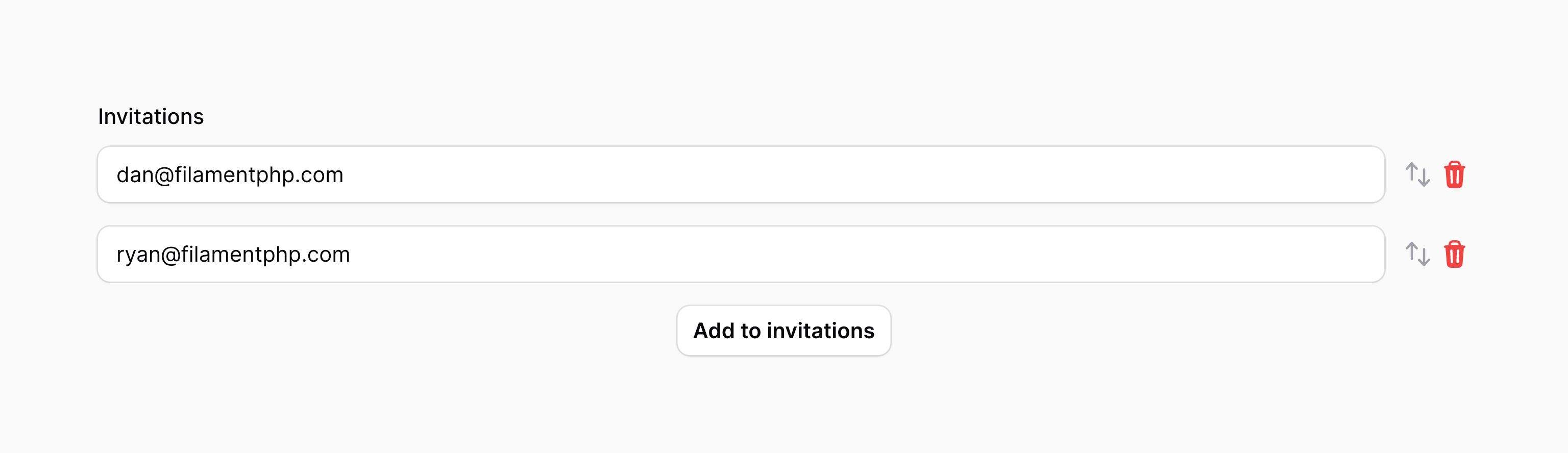Remove the first invitation with the red trash icon

[x=1454, y=174]
